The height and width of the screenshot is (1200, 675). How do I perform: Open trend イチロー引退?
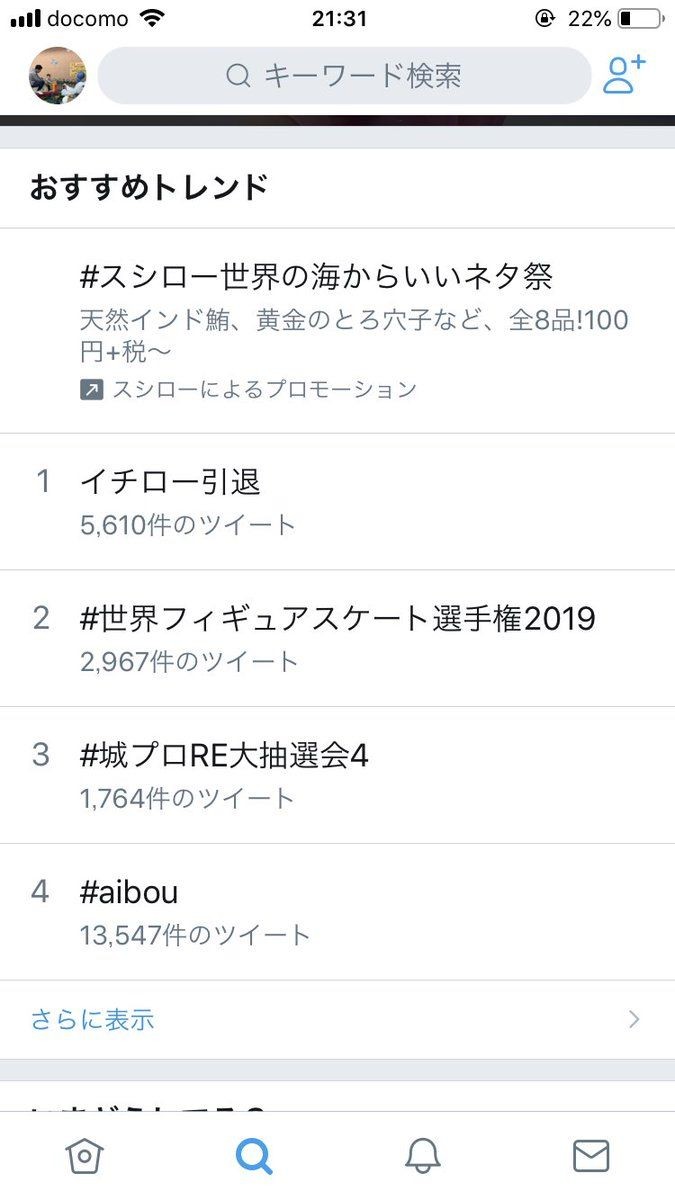[170, 482]
